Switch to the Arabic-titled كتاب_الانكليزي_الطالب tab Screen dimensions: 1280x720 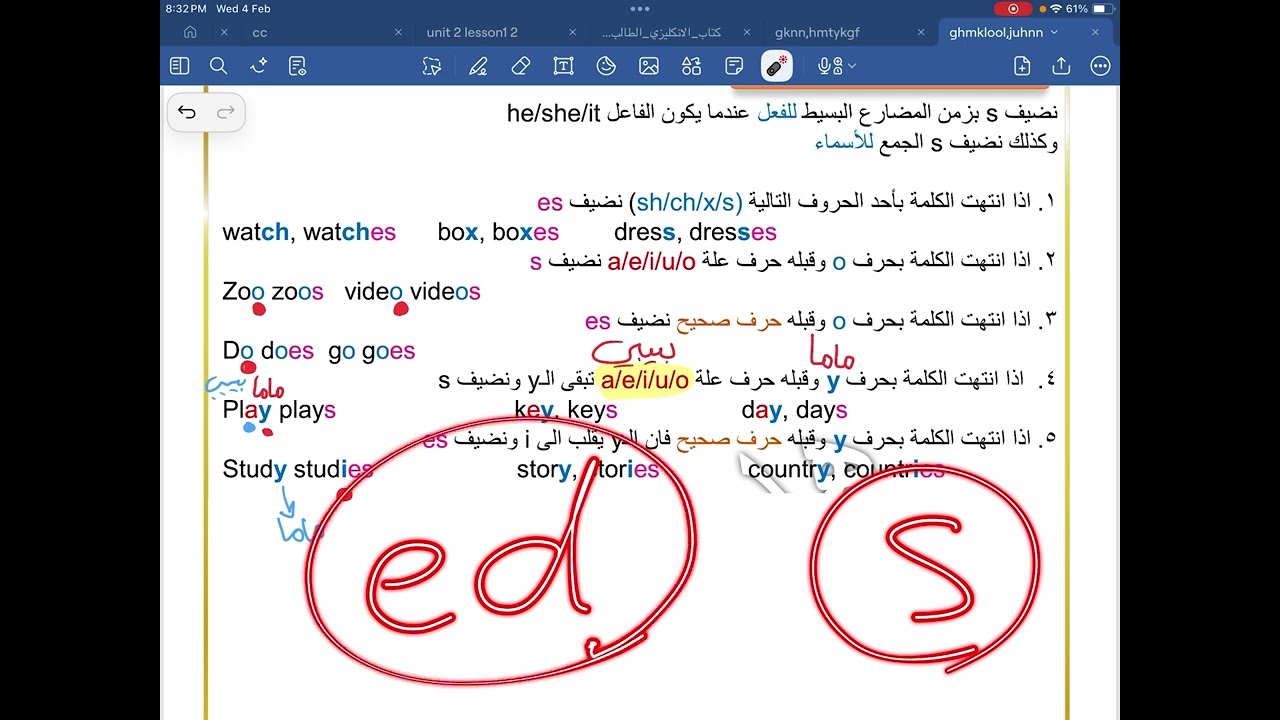point(661,32)
